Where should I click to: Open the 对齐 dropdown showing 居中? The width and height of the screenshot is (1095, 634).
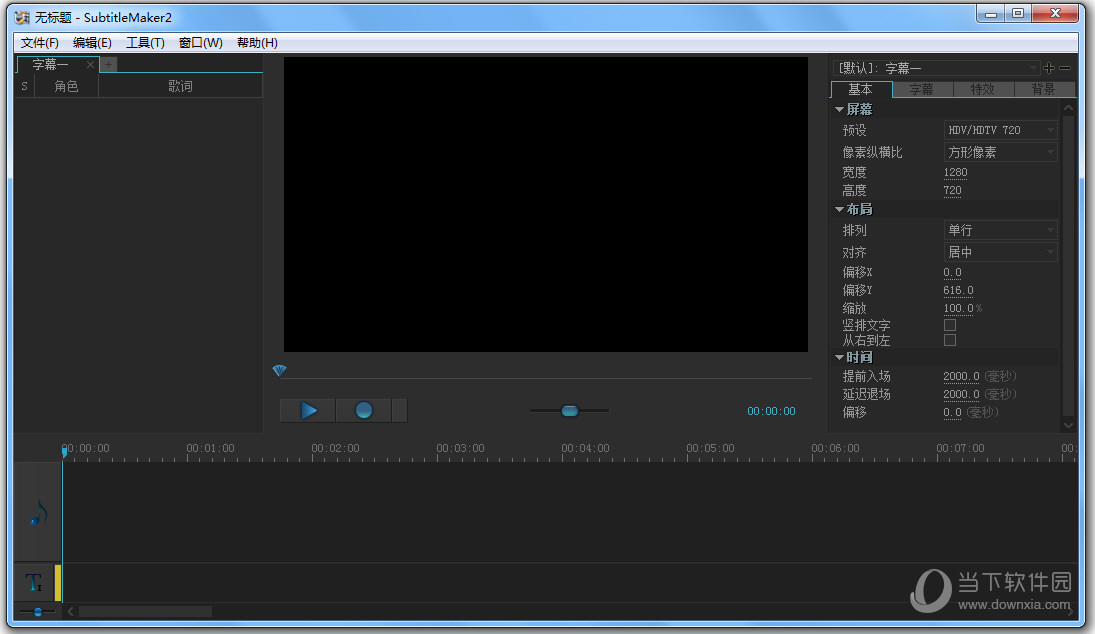click(x=1000, y=252)
